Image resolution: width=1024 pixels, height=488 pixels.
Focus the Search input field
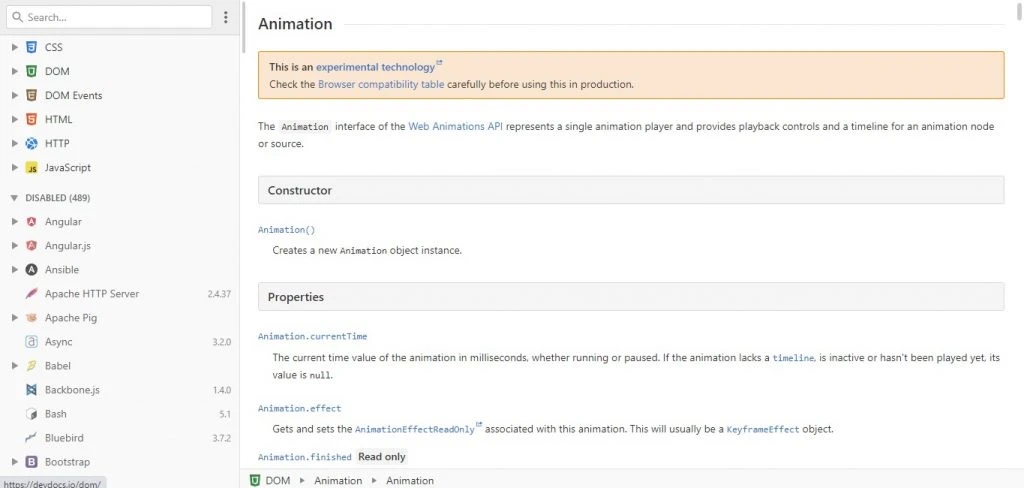109,17
